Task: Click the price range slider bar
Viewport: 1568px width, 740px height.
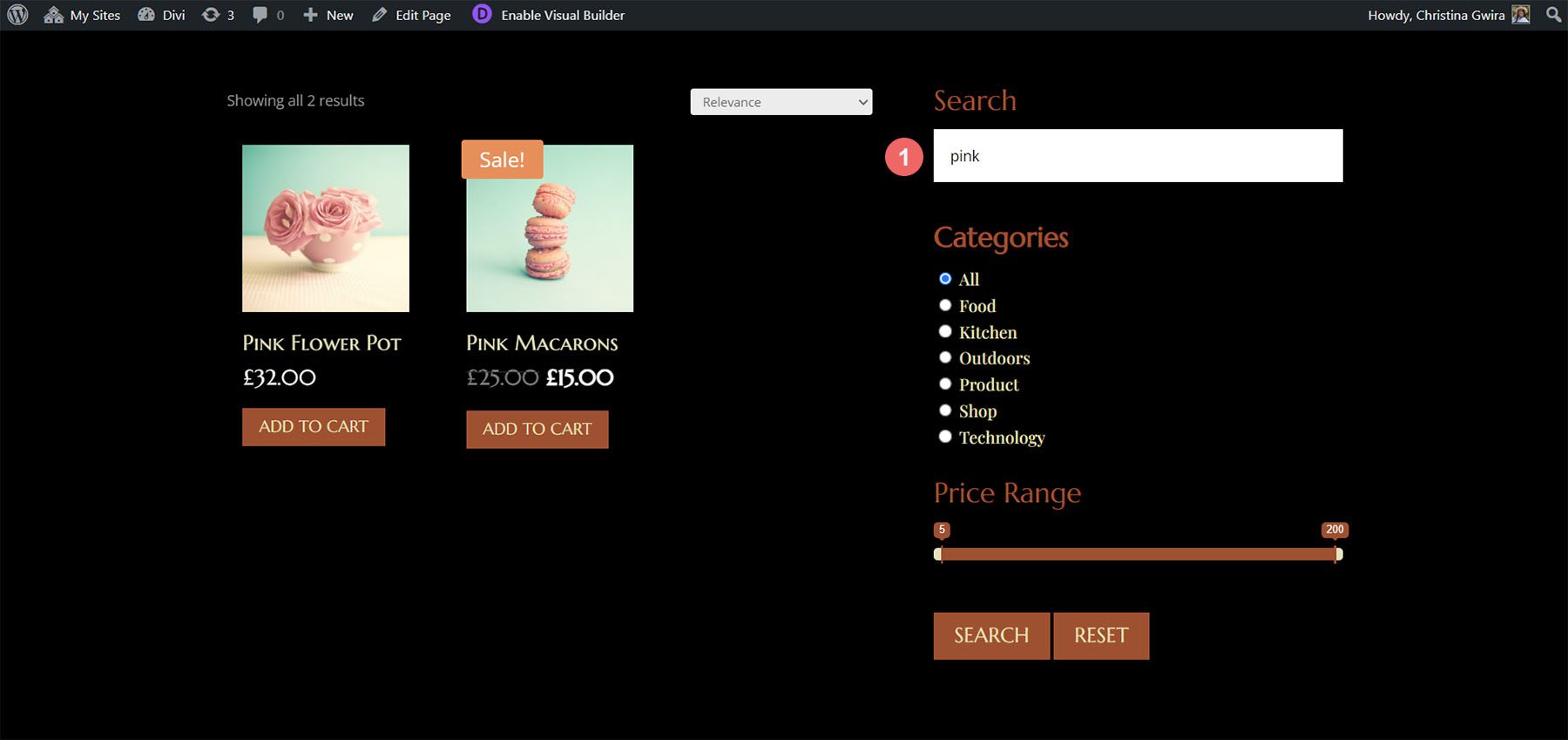Action: pyautogui.click(x=1138, y=554)
